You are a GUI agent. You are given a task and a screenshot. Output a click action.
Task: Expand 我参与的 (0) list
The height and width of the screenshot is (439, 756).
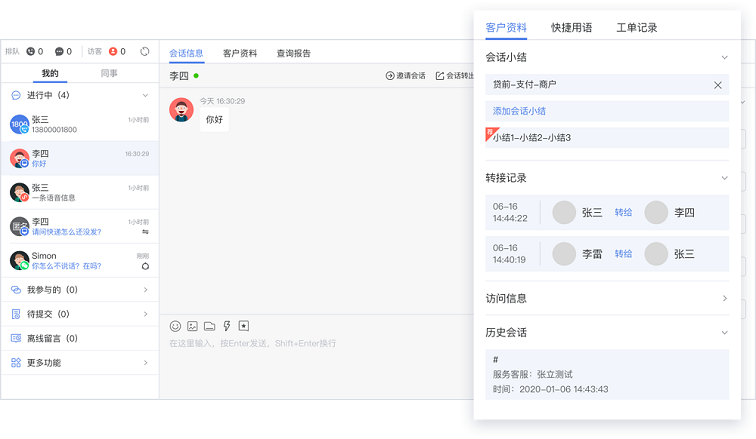pyautogui.click(x=145, y=290)
